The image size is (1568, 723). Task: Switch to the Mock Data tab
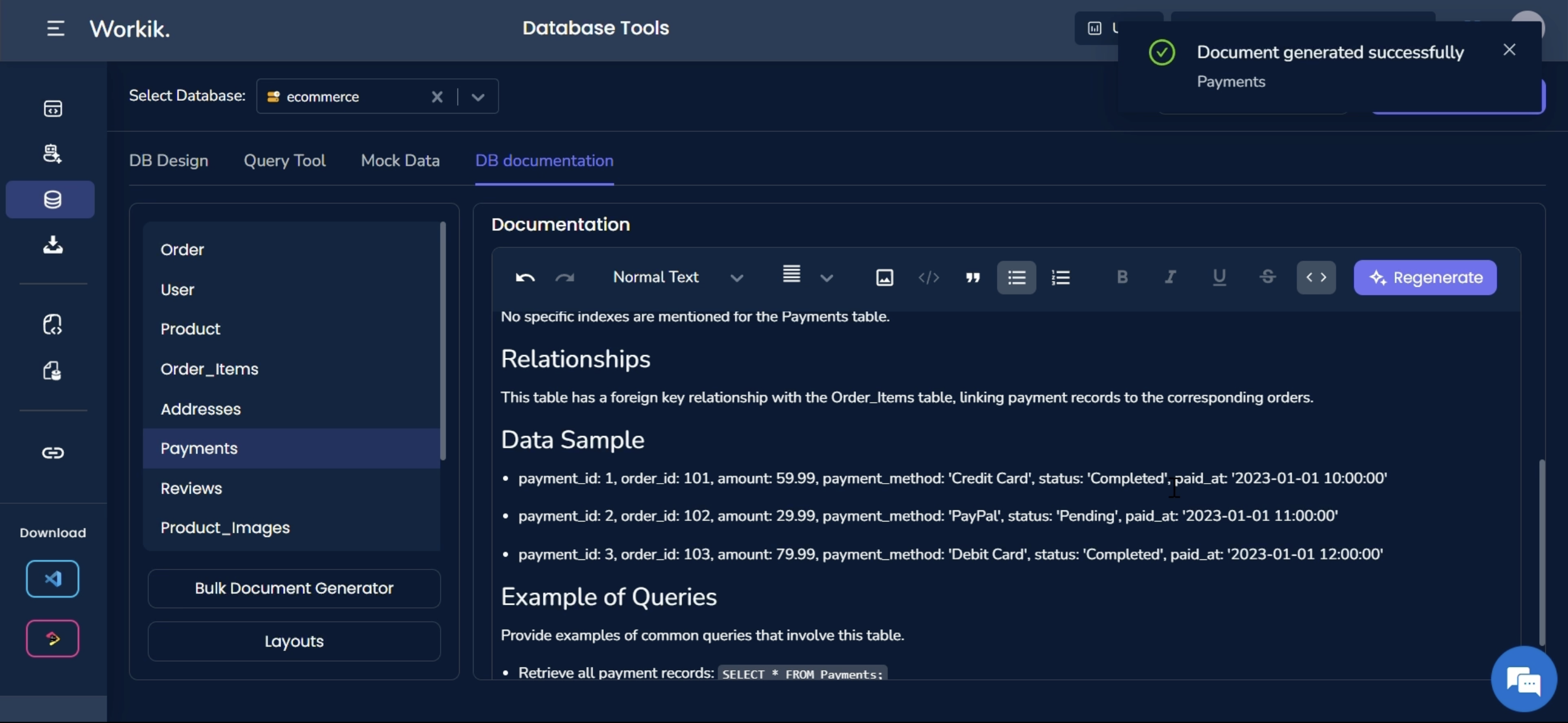point(400,160)
